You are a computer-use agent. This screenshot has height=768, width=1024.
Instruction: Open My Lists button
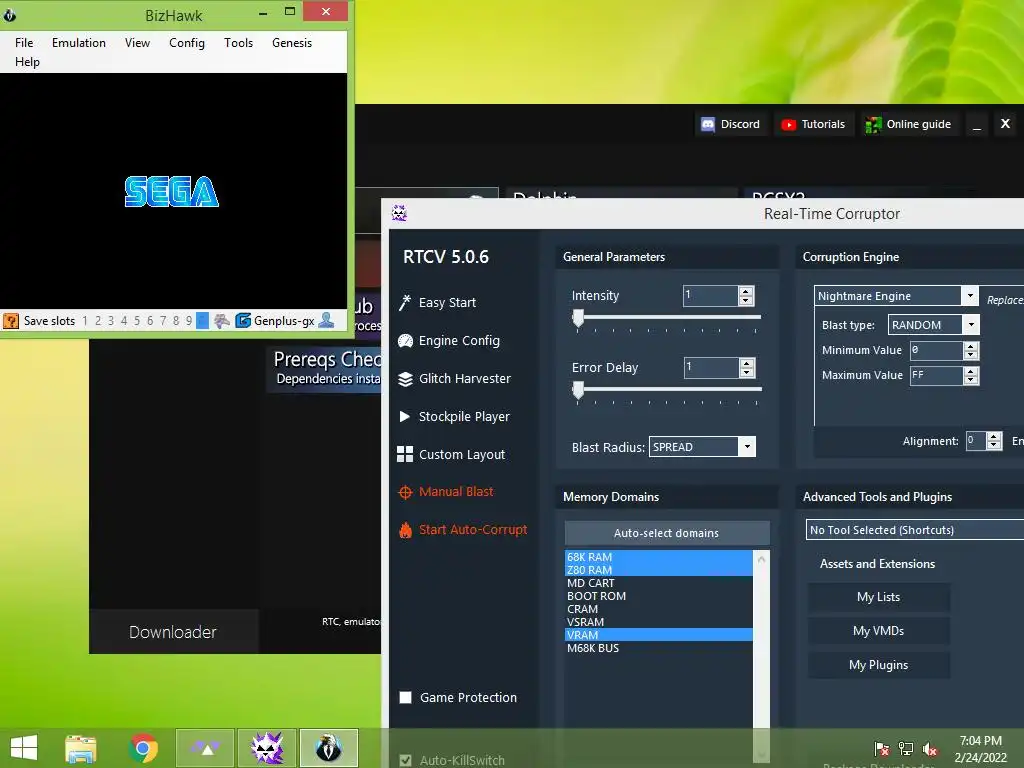coord(878,597)
